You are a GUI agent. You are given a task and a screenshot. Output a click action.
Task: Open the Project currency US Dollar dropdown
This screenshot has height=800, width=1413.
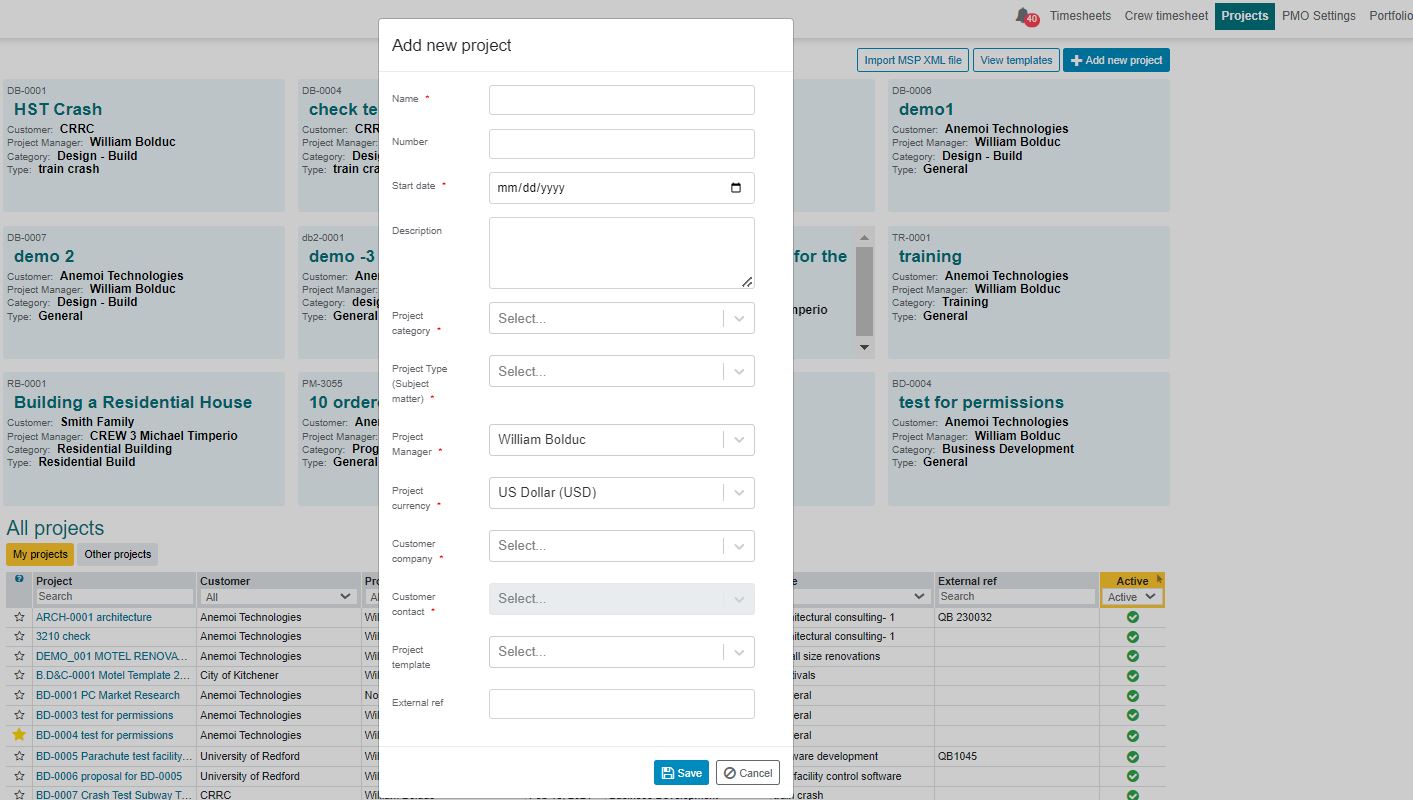click(621, 492)
